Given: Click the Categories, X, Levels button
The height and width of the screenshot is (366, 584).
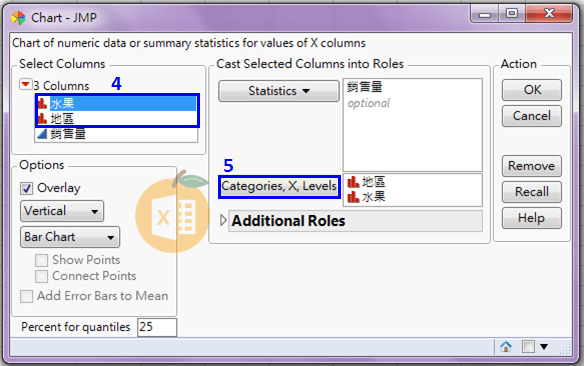Looking at the screenshot, I should click(x=279, y=187).
